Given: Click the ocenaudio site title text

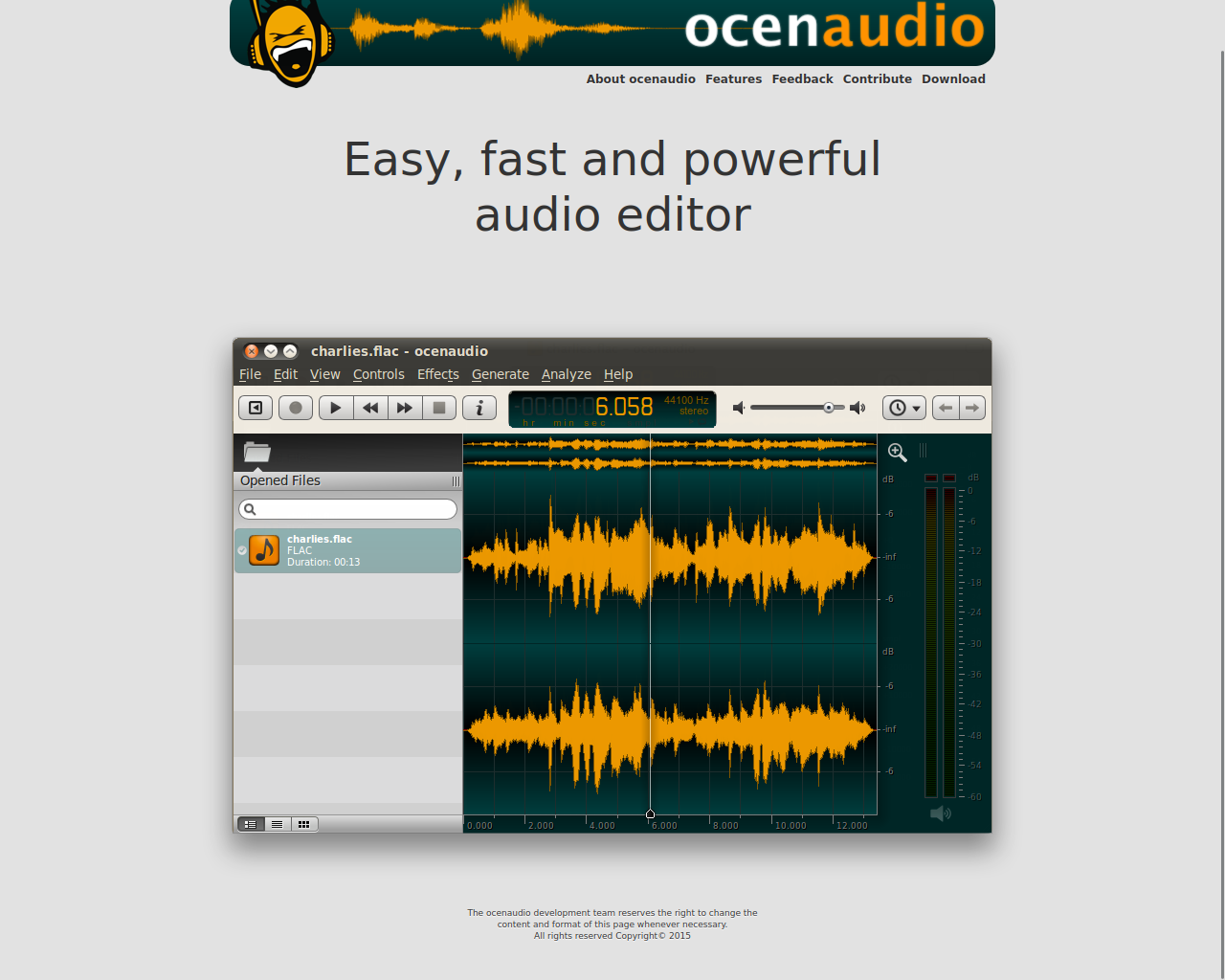Looking at the screenshot, I should click(x=835, y=26).
